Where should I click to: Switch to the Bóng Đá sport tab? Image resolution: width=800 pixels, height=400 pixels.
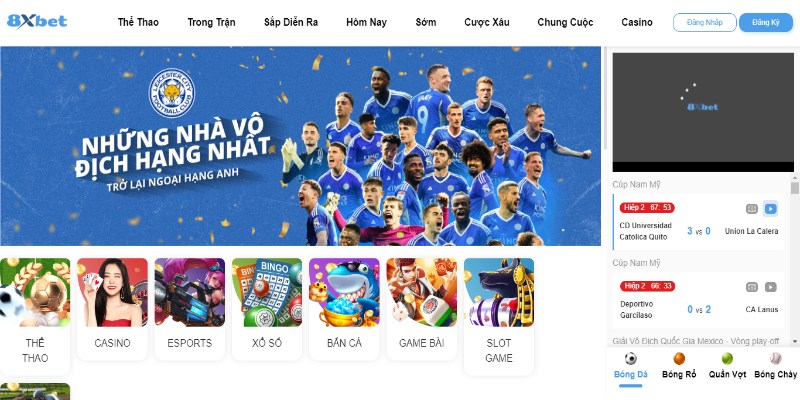click(631, 366)
